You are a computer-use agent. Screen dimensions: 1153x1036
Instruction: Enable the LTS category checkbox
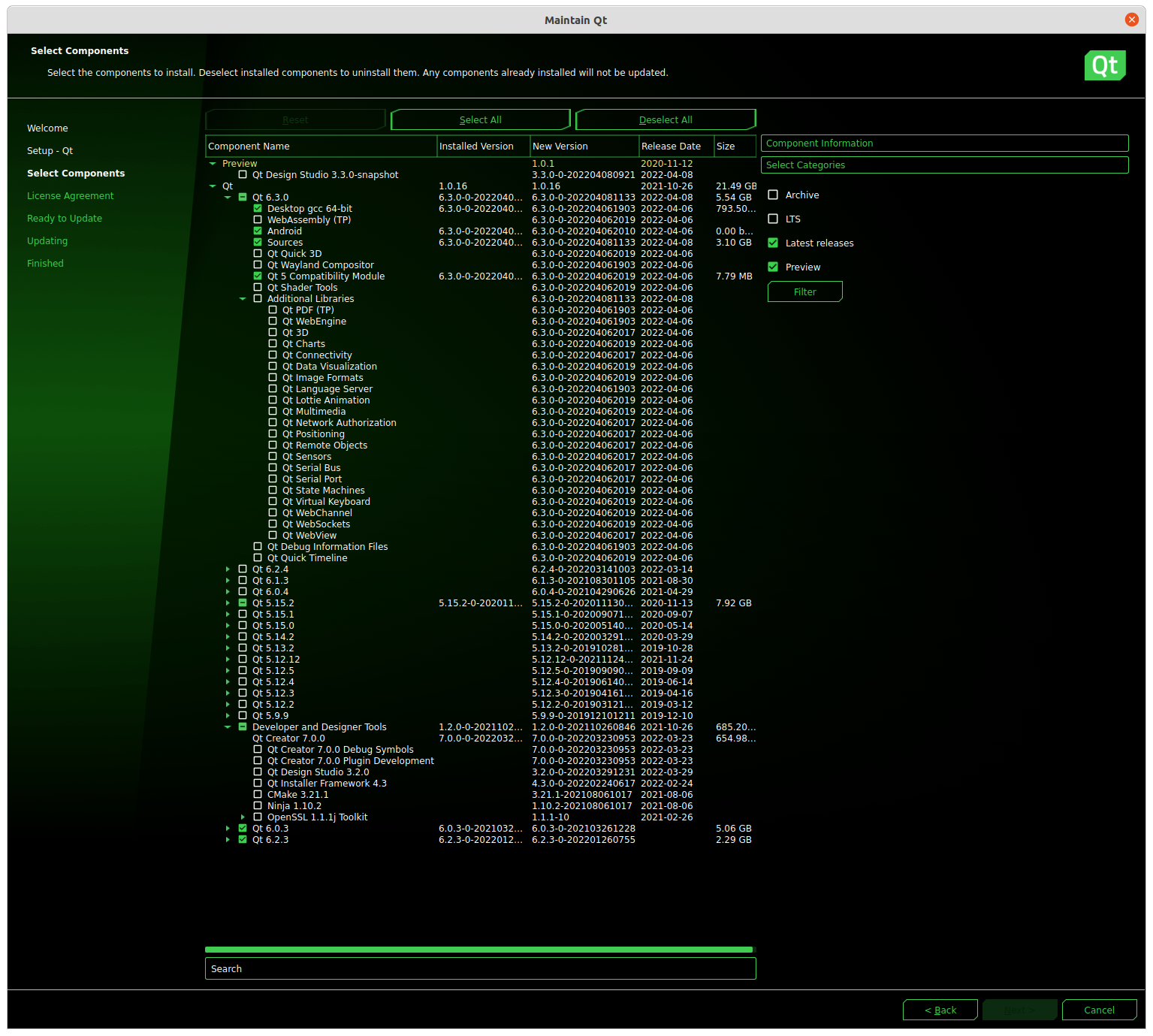click(773, 219)
